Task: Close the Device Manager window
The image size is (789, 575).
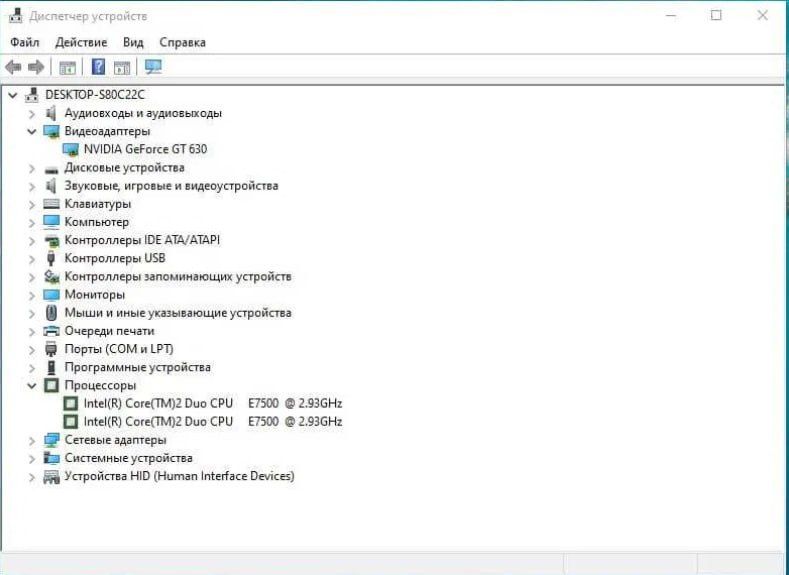Action: 762,16
